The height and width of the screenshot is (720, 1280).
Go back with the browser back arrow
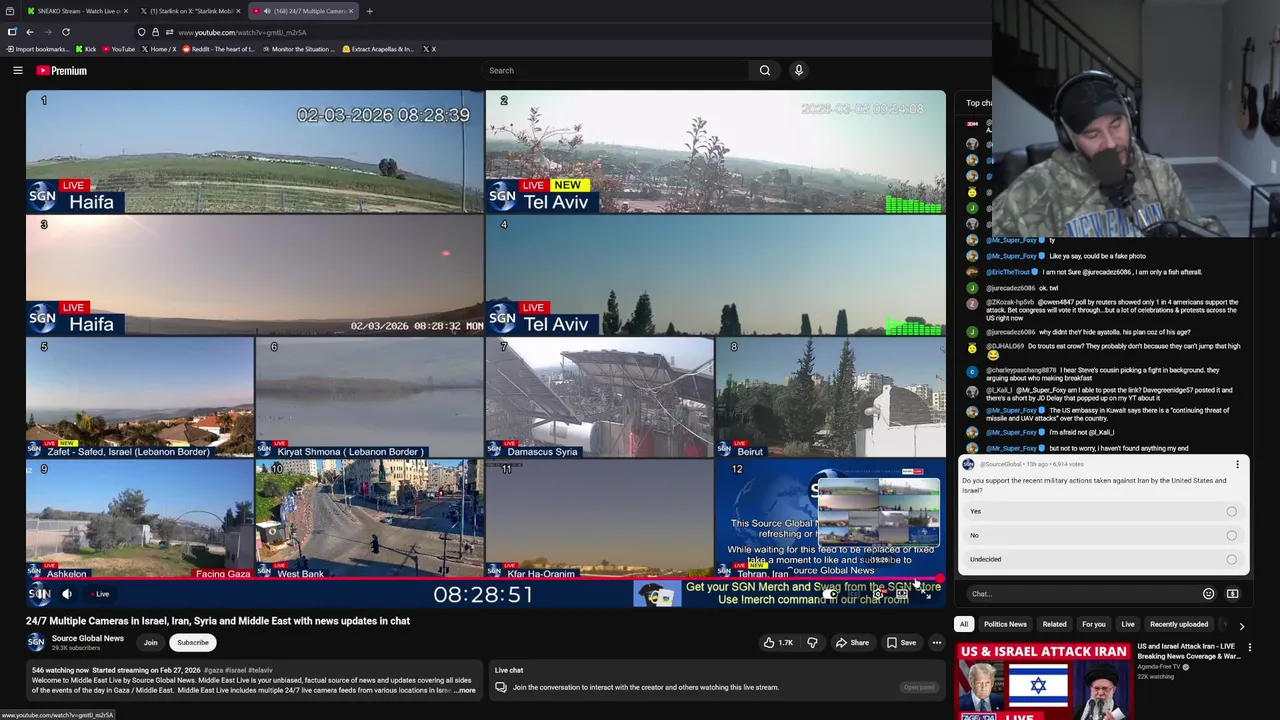(x=30, y=32)
